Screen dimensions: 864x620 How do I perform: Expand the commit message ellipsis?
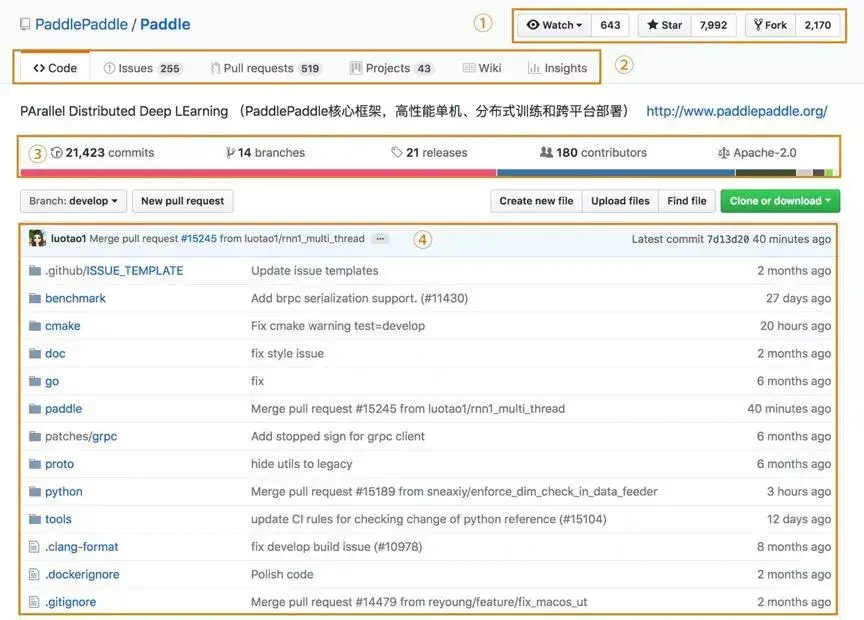[x=380, y=239]
